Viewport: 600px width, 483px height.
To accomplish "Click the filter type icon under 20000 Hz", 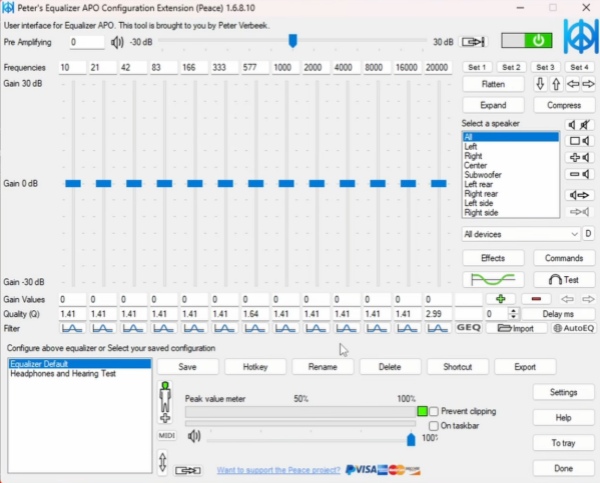I will pos(437,328).
